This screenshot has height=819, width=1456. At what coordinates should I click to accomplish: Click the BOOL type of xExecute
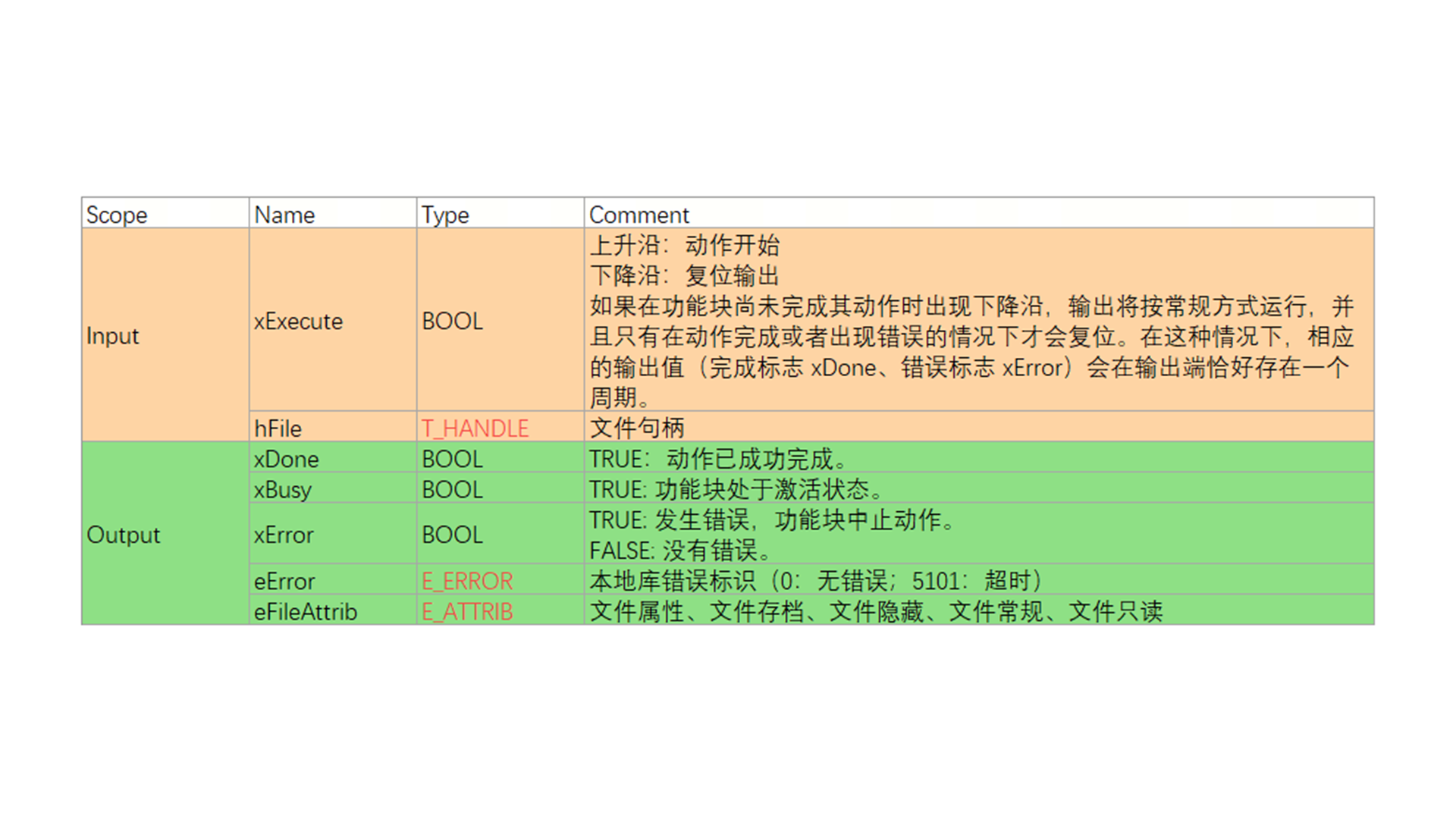click(452, 321)
